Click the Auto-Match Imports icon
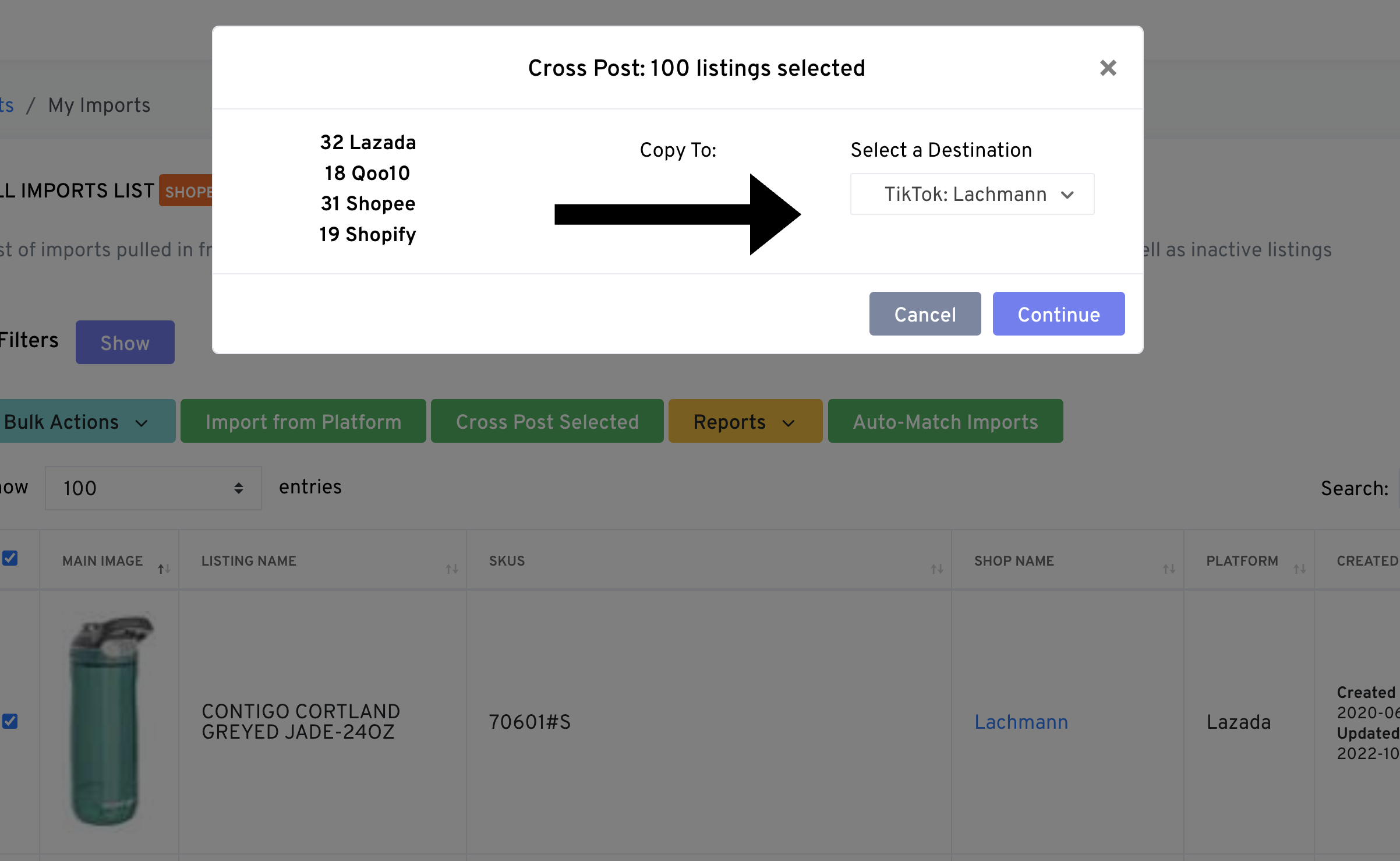Image resolution: width=1400 pixels, height=861 pixels. (x=945, y=420)
